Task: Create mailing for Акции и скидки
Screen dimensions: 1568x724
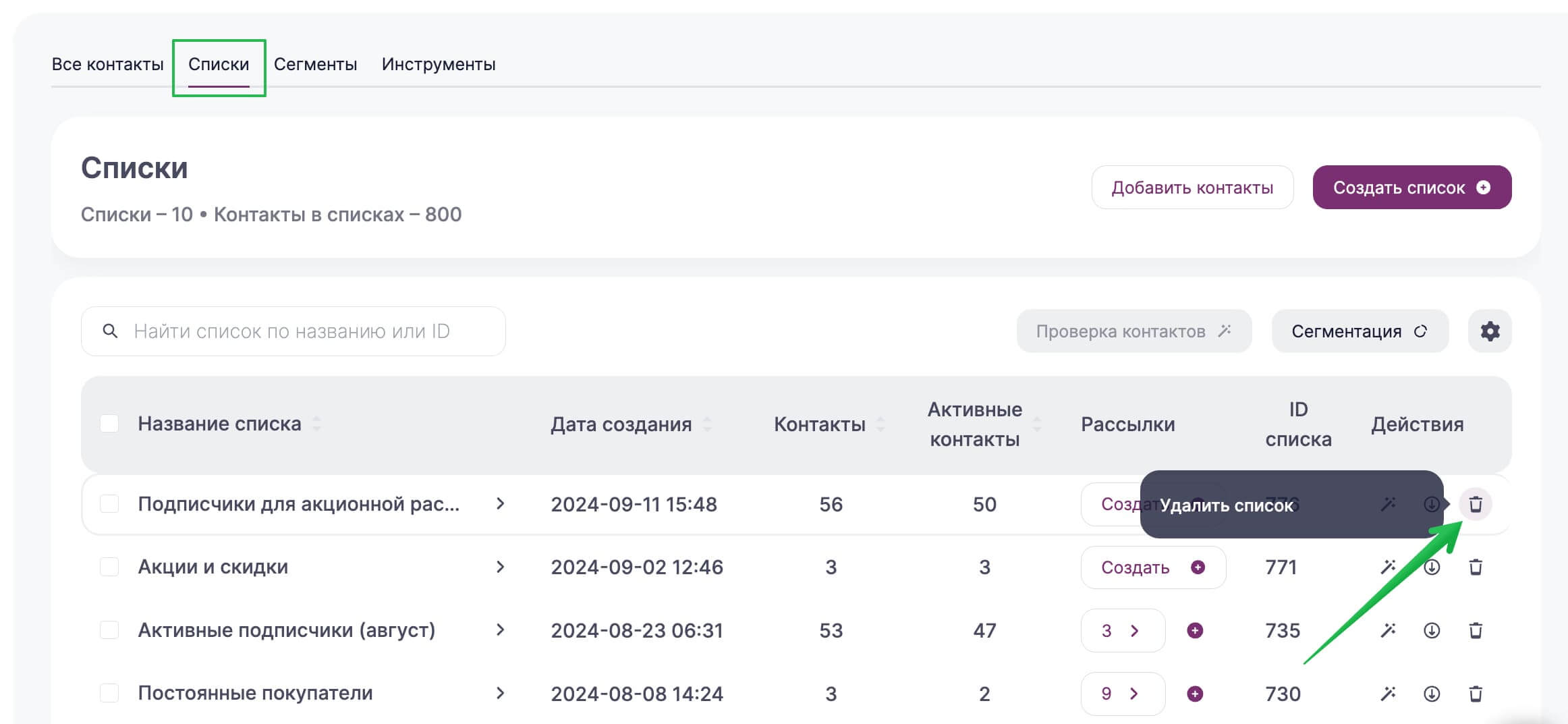Action: [x=1153, y=567]
